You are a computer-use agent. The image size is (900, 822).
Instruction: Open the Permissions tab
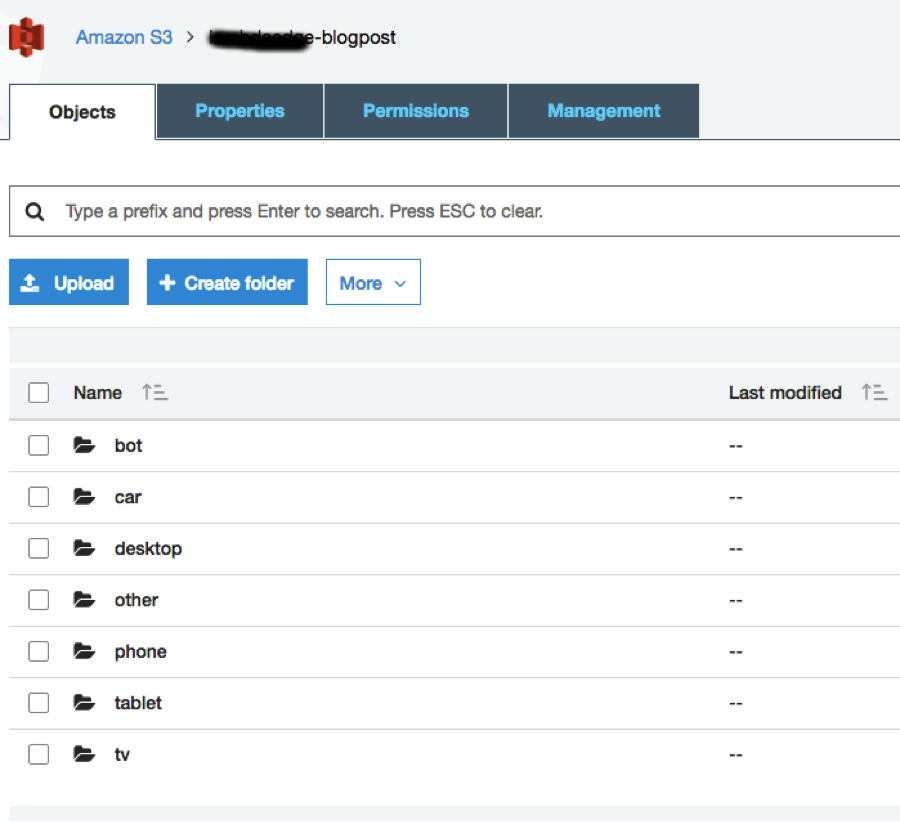pos(416,111)
